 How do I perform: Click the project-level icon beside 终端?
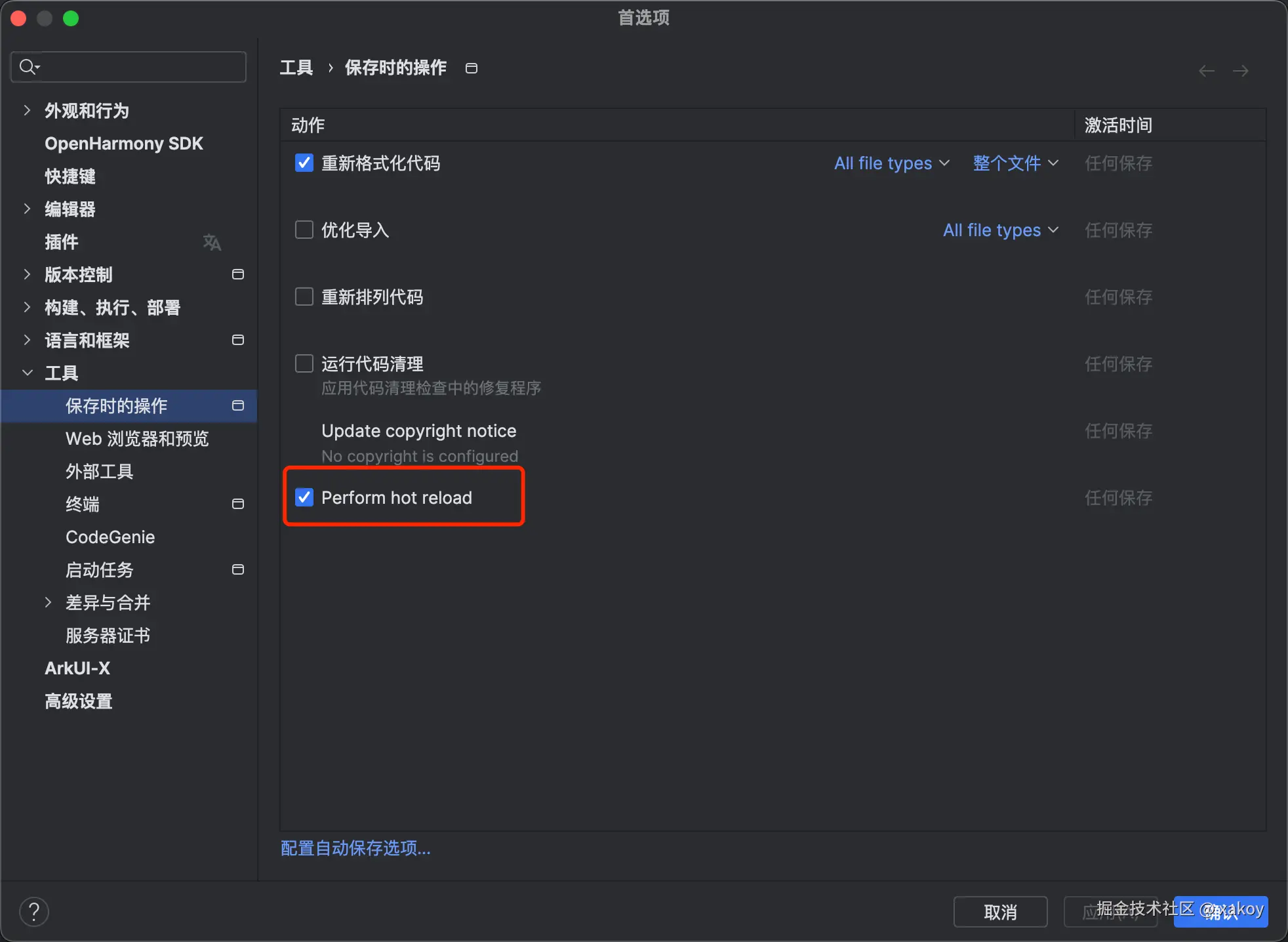click(238, 504)
